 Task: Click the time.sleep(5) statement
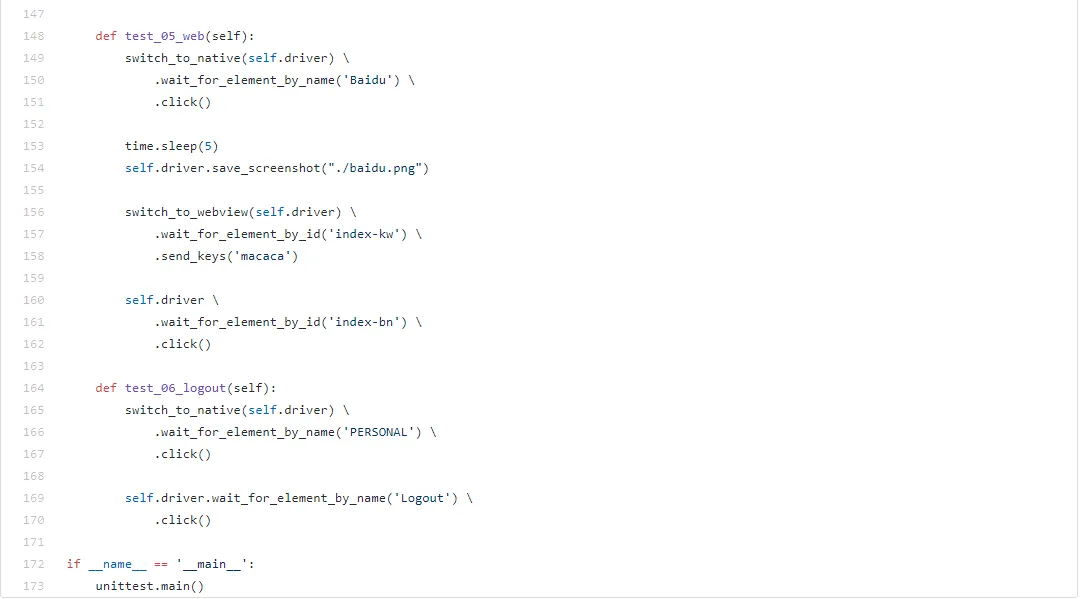[172, 147]
